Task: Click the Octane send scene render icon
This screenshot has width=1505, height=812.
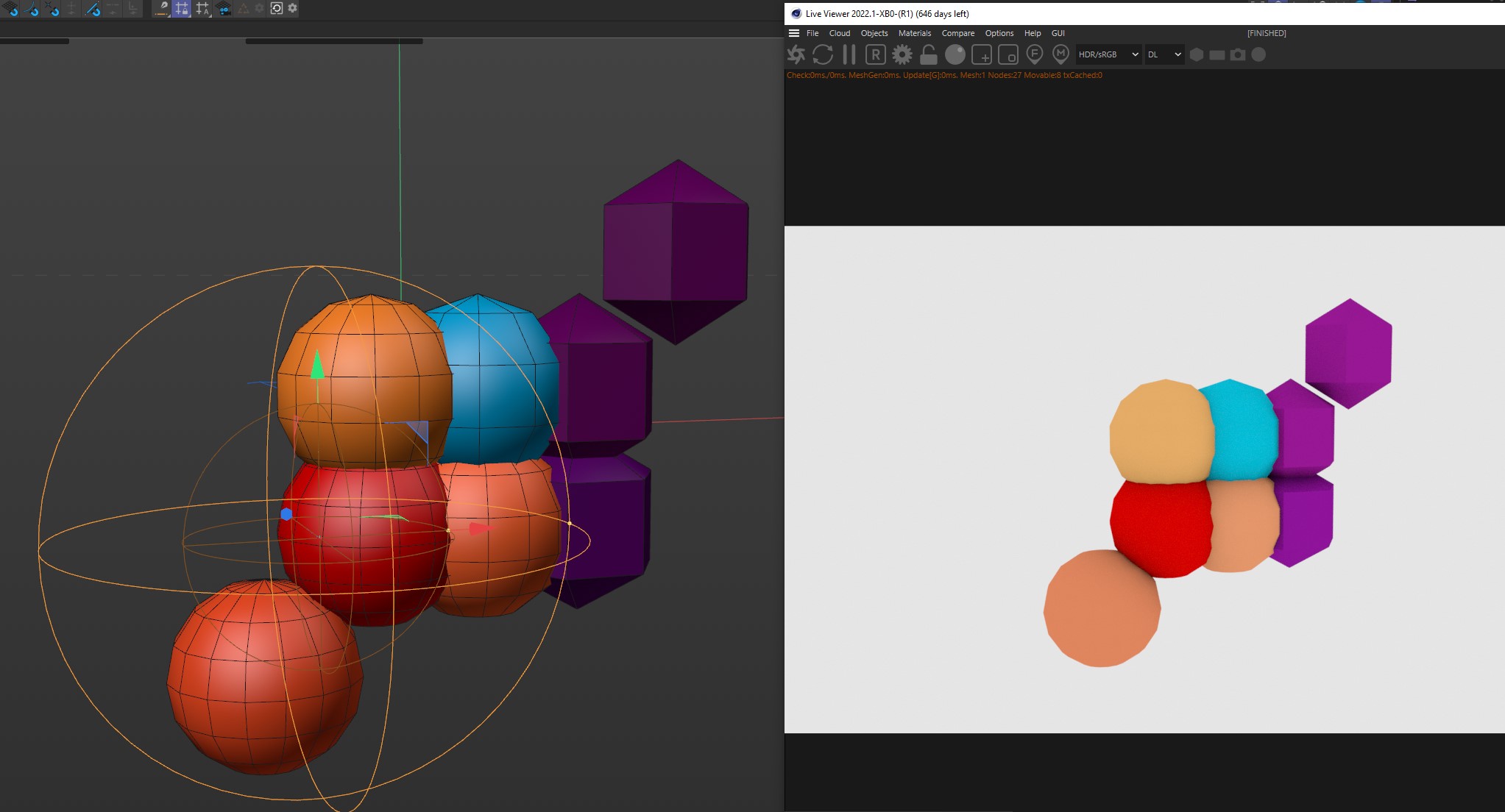Action: tap(796, 54)
